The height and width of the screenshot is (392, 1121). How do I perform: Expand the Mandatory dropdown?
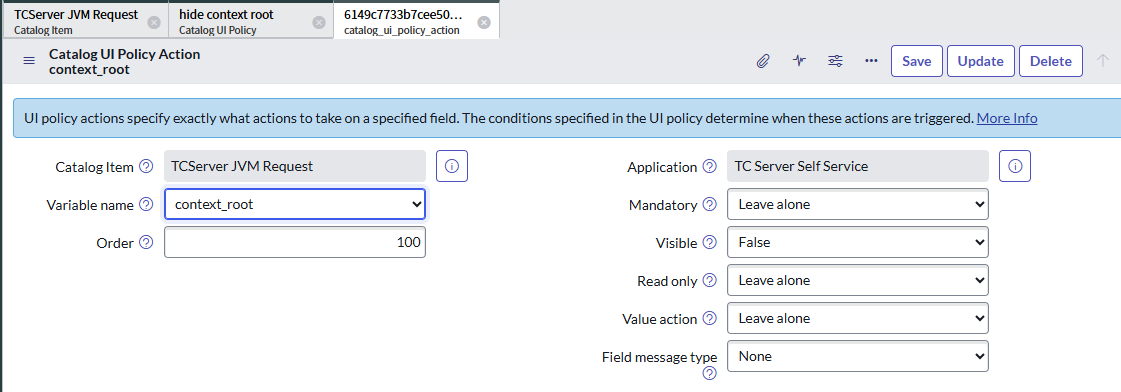click(x=858, y=205)
